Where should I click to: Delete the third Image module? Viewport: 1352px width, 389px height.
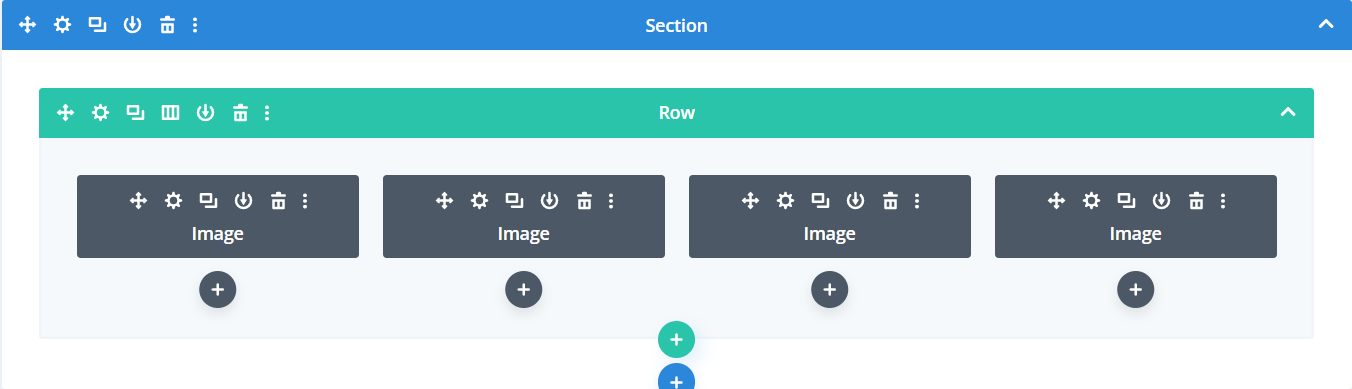coord(890,201)
